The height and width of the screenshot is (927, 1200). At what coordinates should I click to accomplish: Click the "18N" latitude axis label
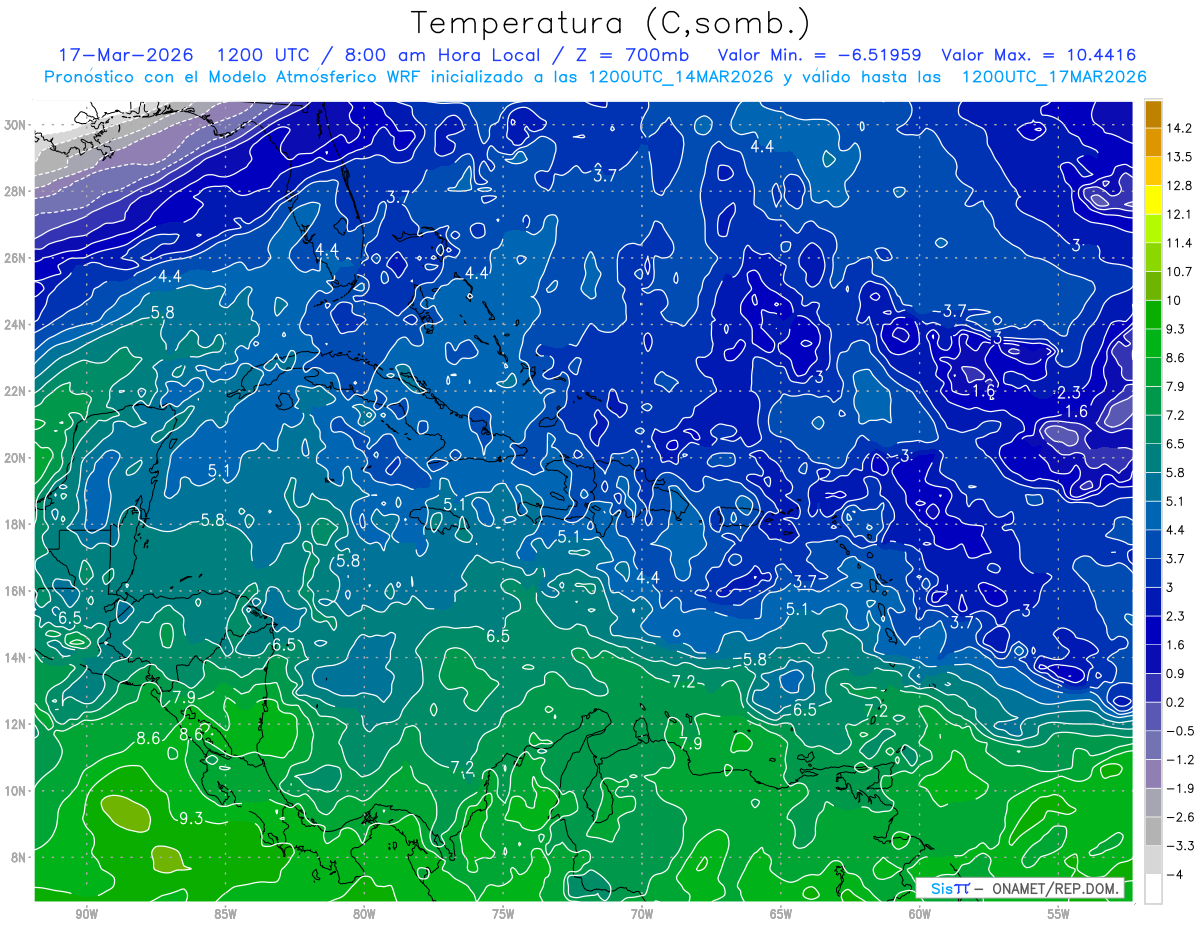click(17, 524)
